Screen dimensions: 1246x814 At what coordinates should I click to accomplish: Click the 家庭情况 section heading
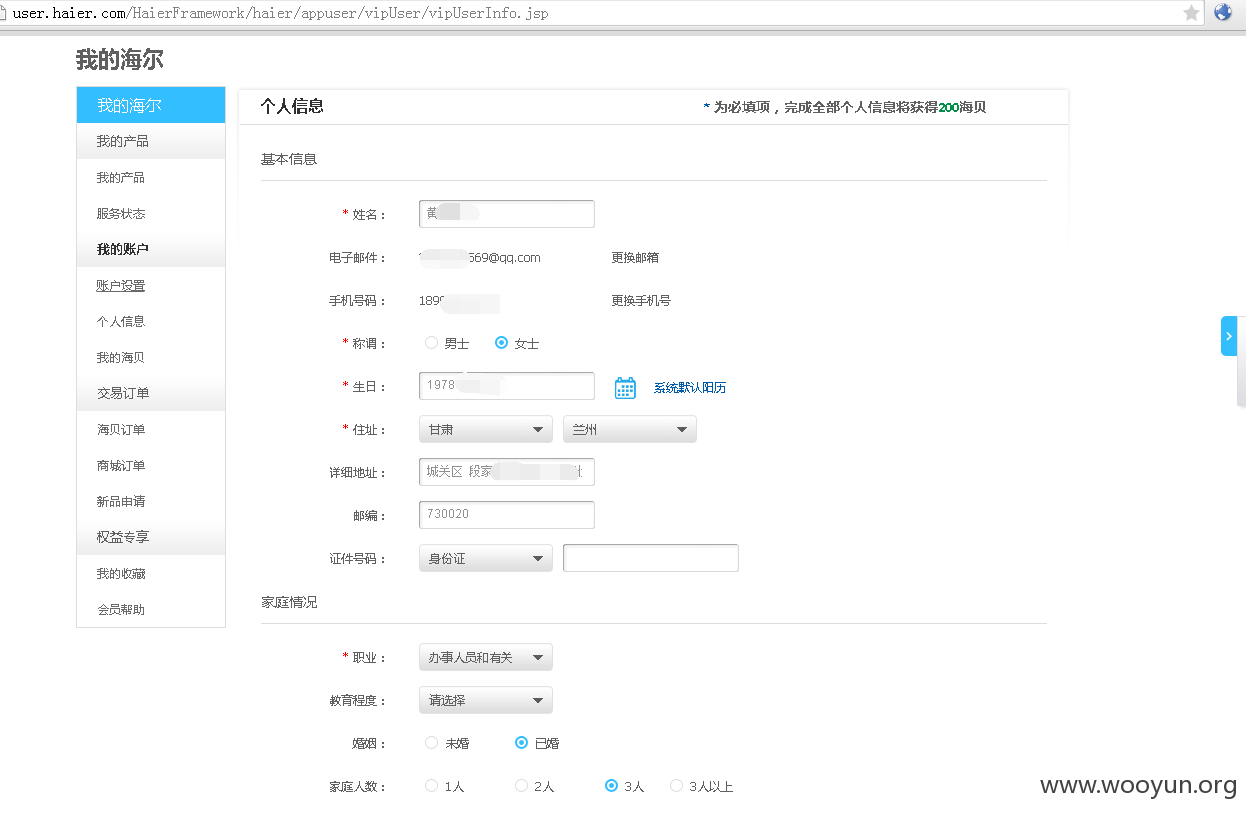(x=289, y=602)
